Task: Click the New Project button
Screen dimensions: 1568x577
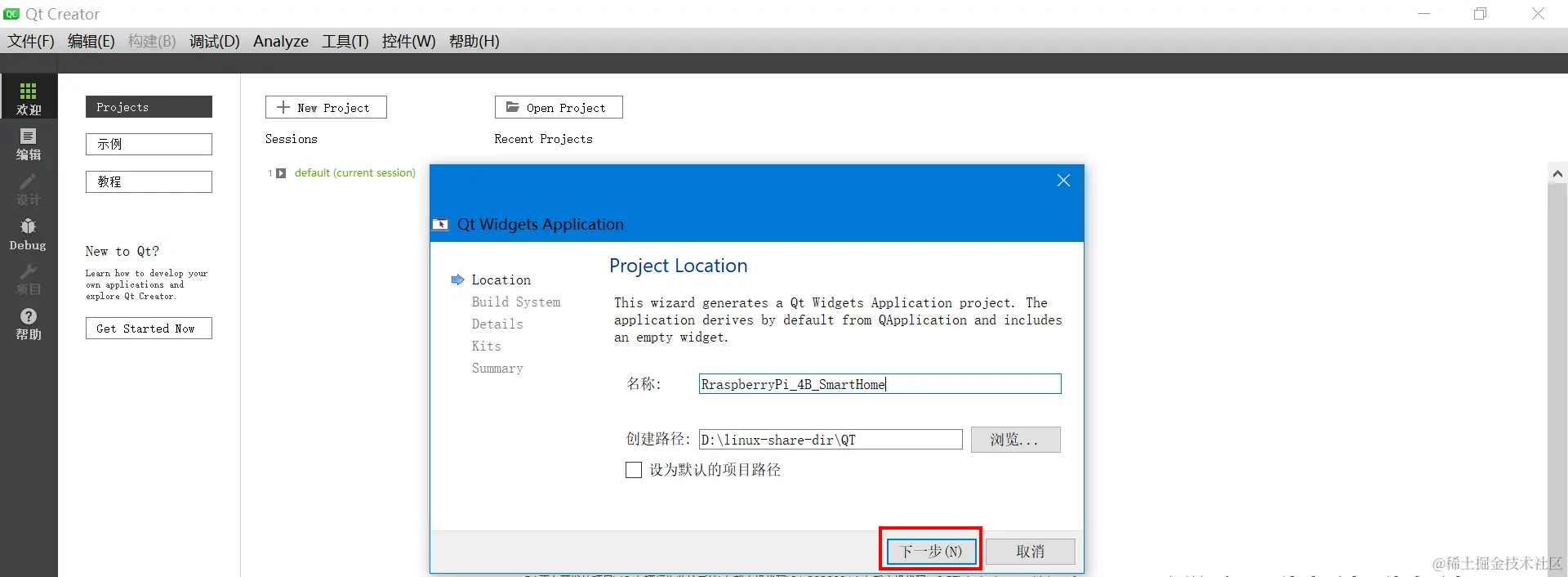Action: [x=326, y=107]
